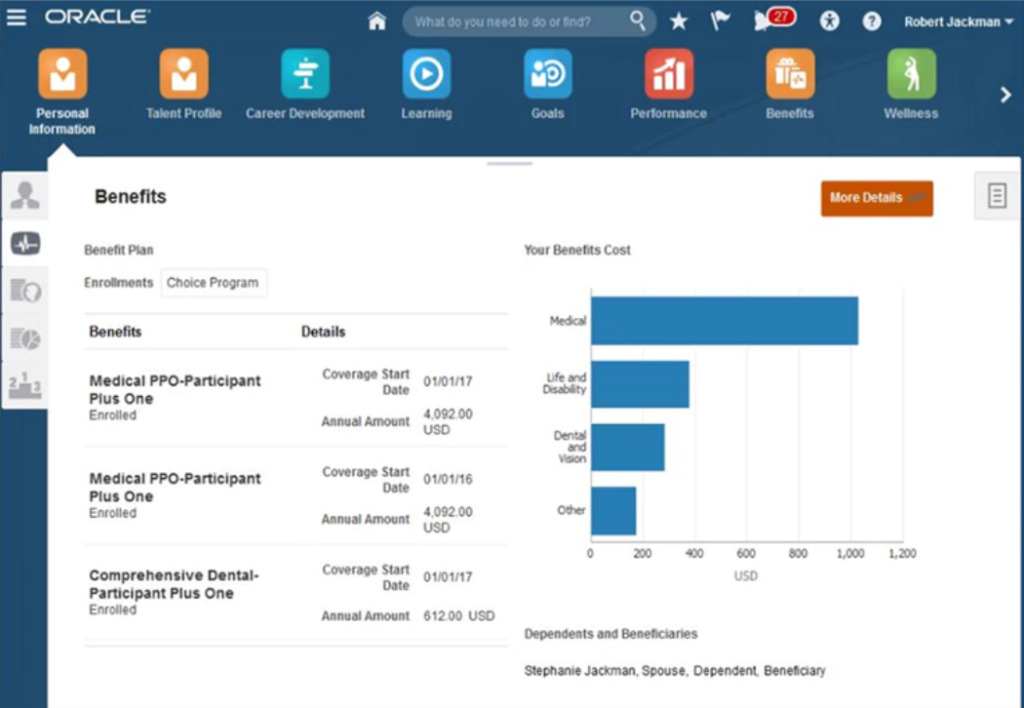Open accessibility settings icon
Viewport: 1024px width, 708px height.
pyautogui.click(x=830, y=21)
